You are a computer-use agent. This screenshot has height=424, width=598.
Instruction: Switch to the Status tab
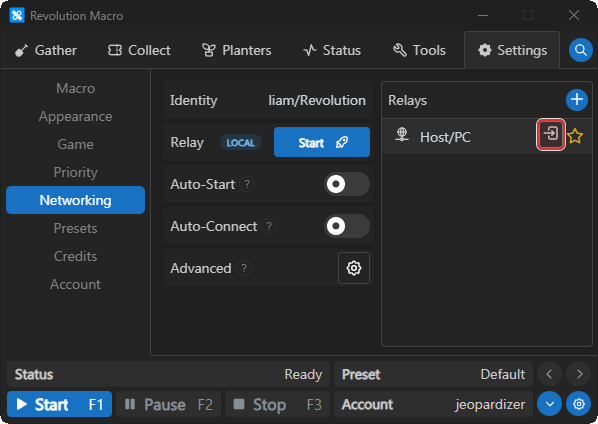pos(332,50)
